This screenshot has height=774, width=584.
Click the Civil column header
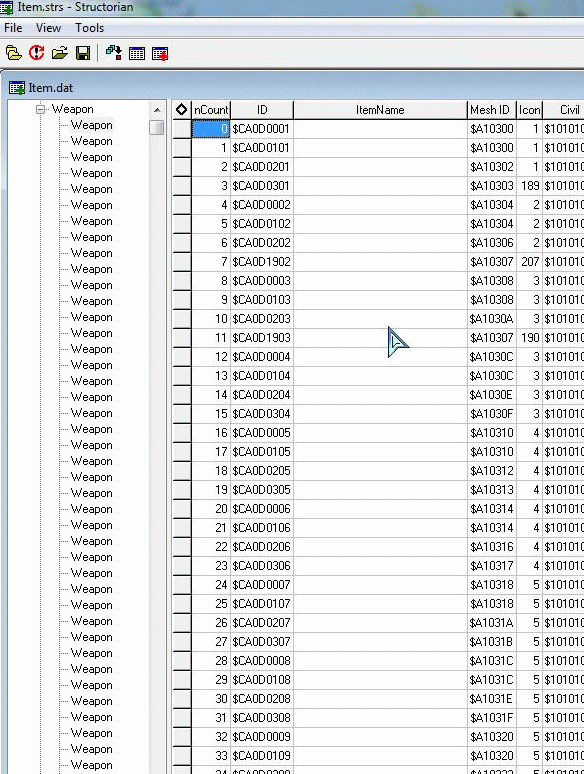[564, 110]
